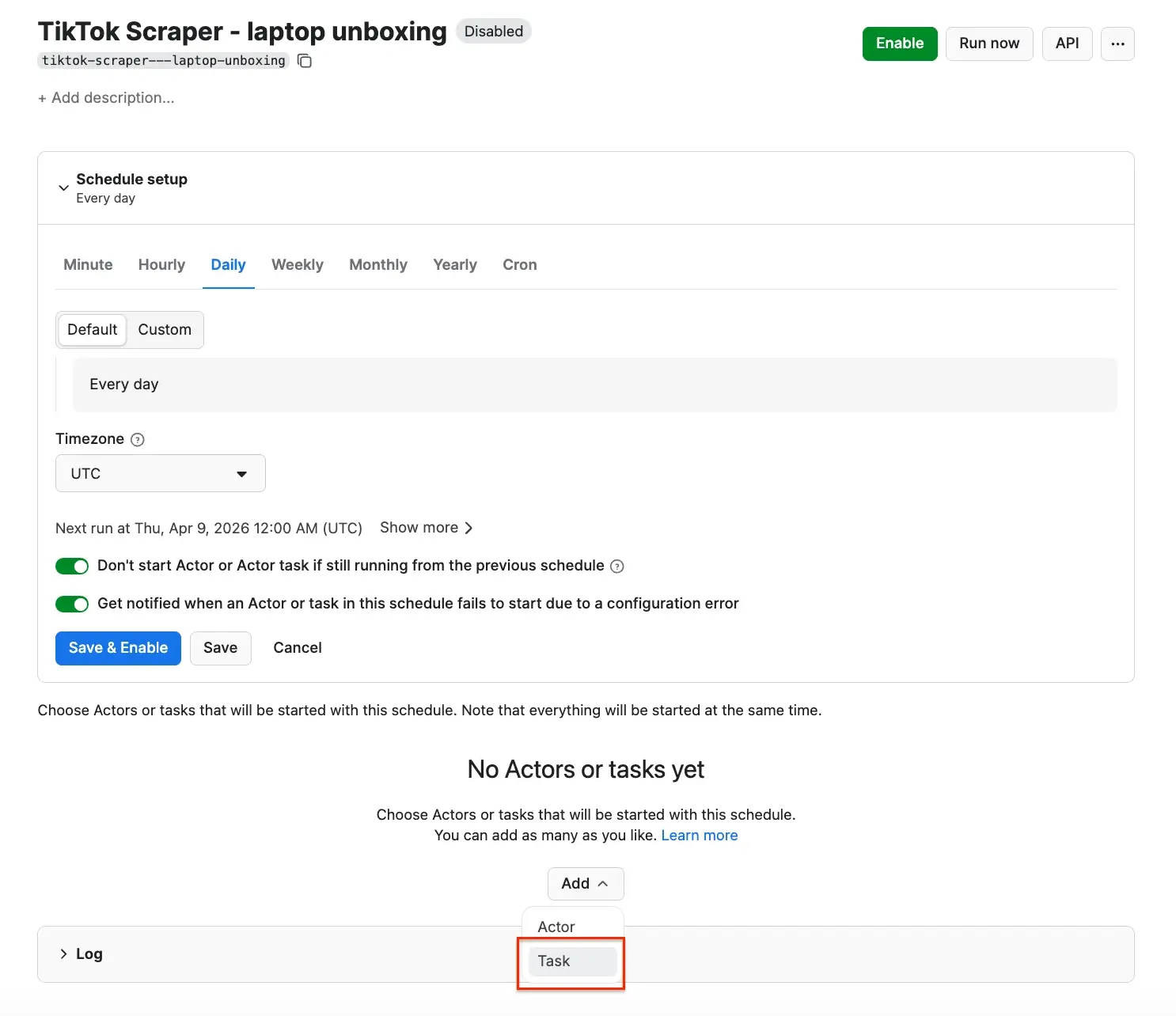Open the API button
The height and width of the screenshot is (1016, 1176).
click(x=1067, y=44)
